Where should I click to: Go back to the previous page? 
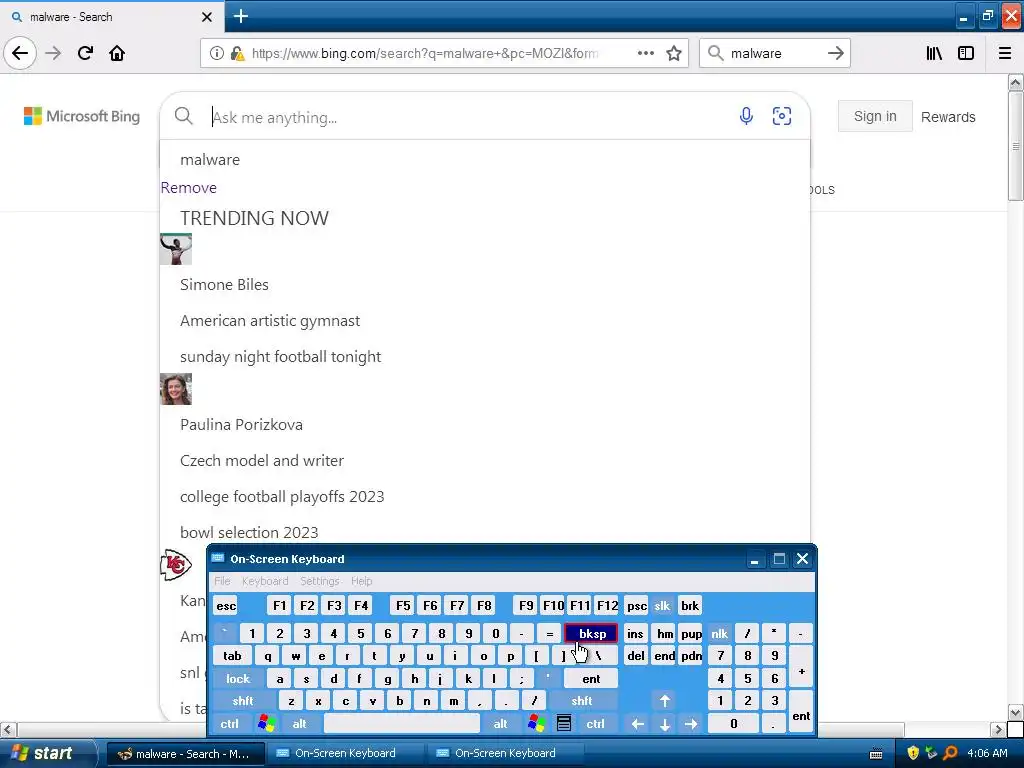pyautogui.click(x=20, y=53)
